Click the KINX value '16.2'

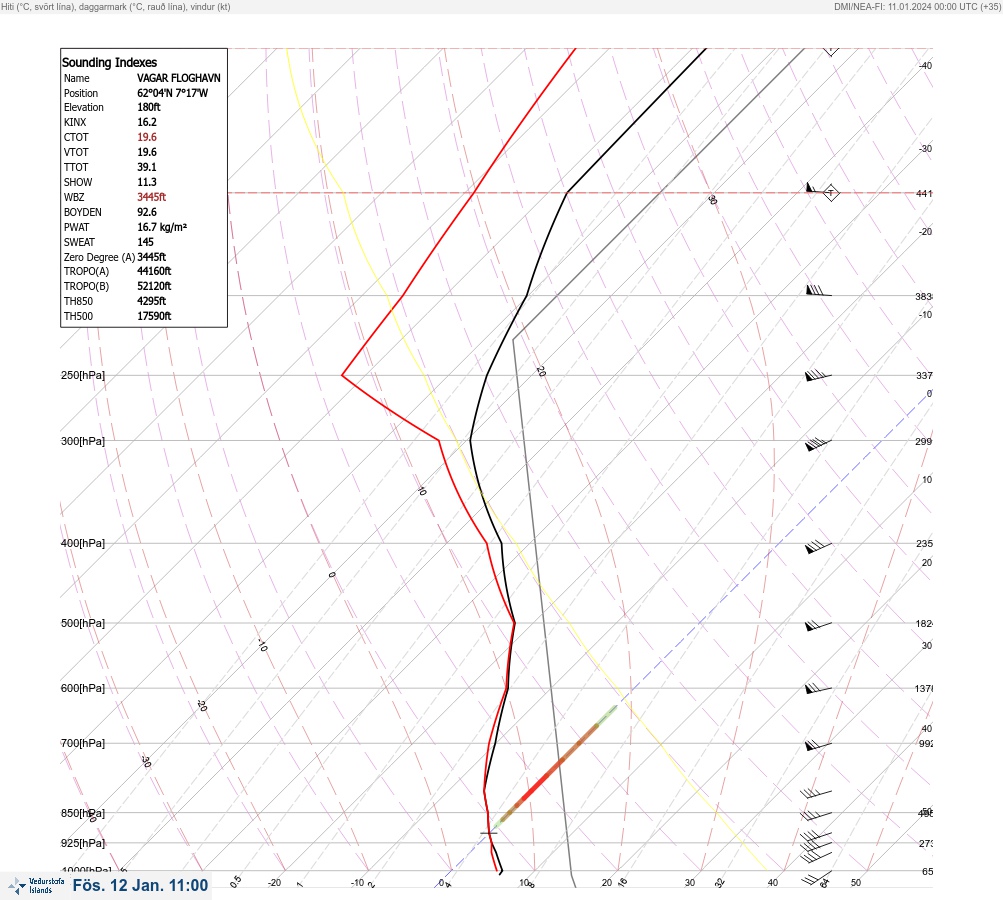[x=146, y=122]
